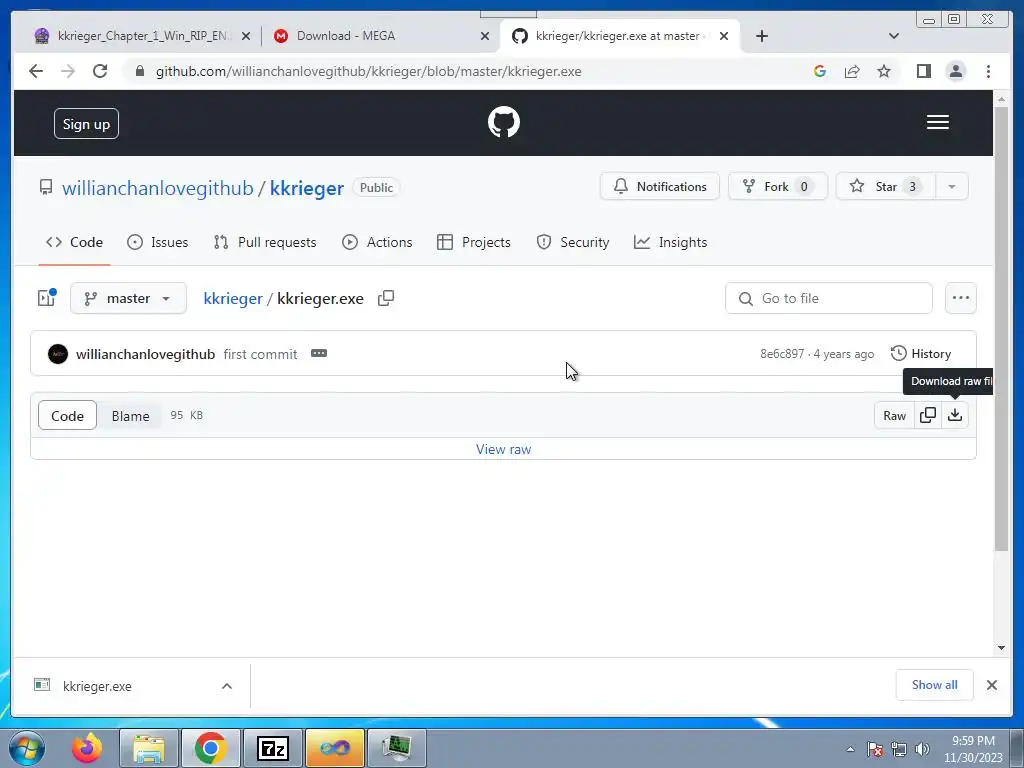Show hidden system tray icons
The image size is (1024, 768).
click(850, 749)
